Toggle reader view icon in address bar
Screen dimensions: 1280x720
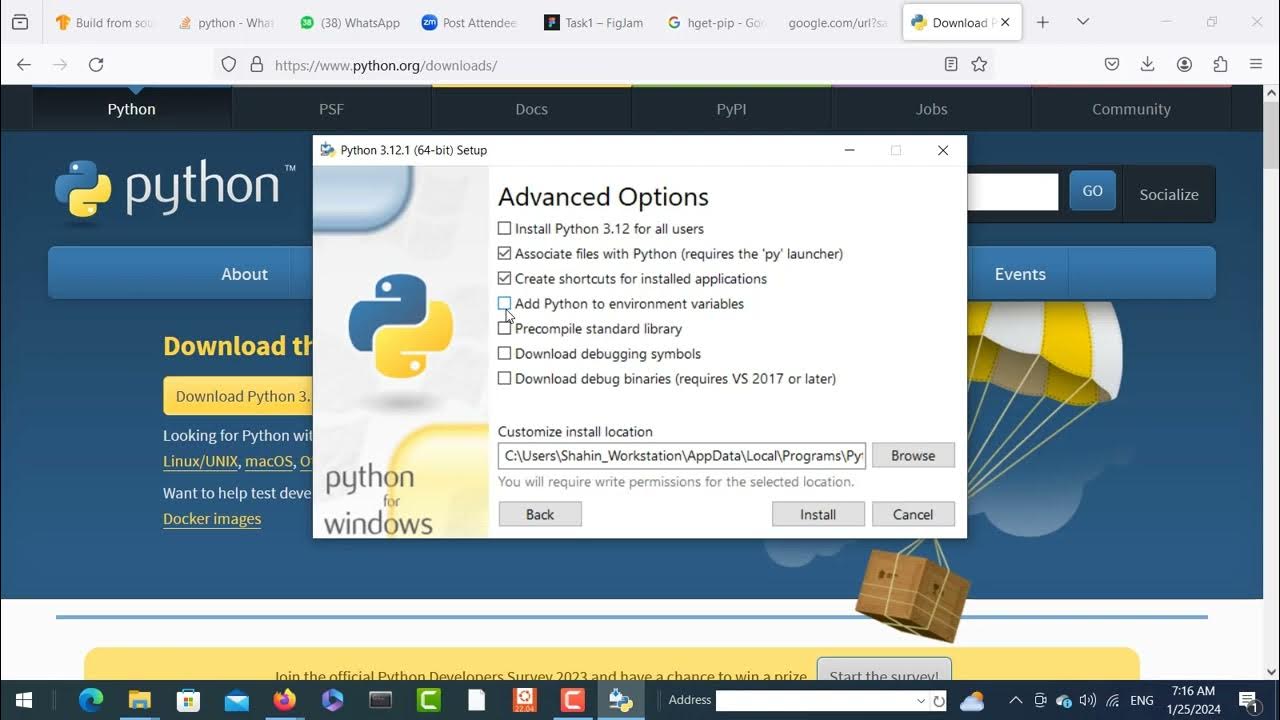click(951, 64)
